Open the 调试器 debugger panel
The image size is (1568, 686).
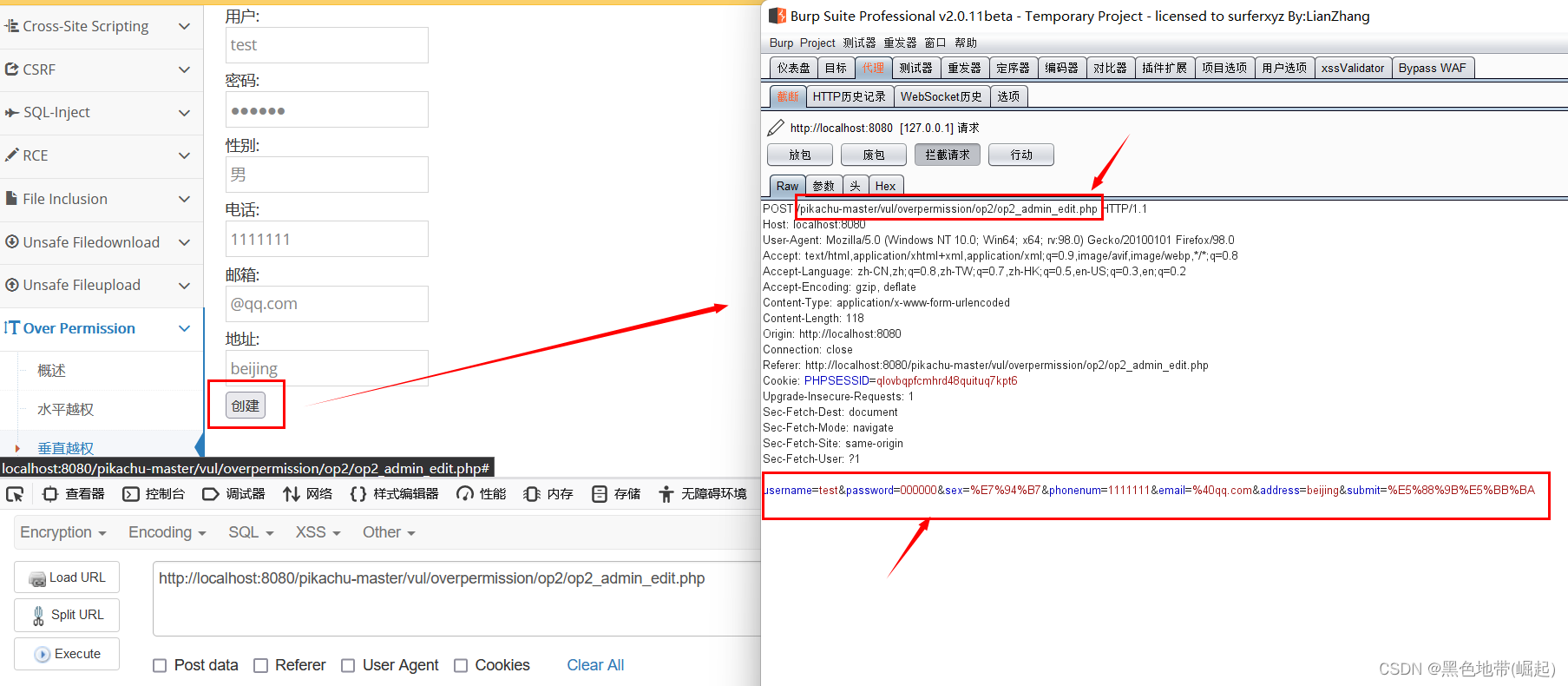pyautogui.click(x=233, y=494)
